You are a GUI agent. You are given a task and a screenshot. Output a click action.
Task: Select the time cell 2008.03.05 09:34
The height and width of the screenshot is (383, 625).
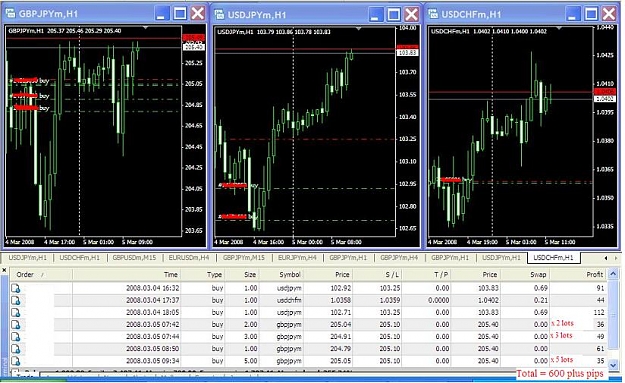tap(152, 361)
